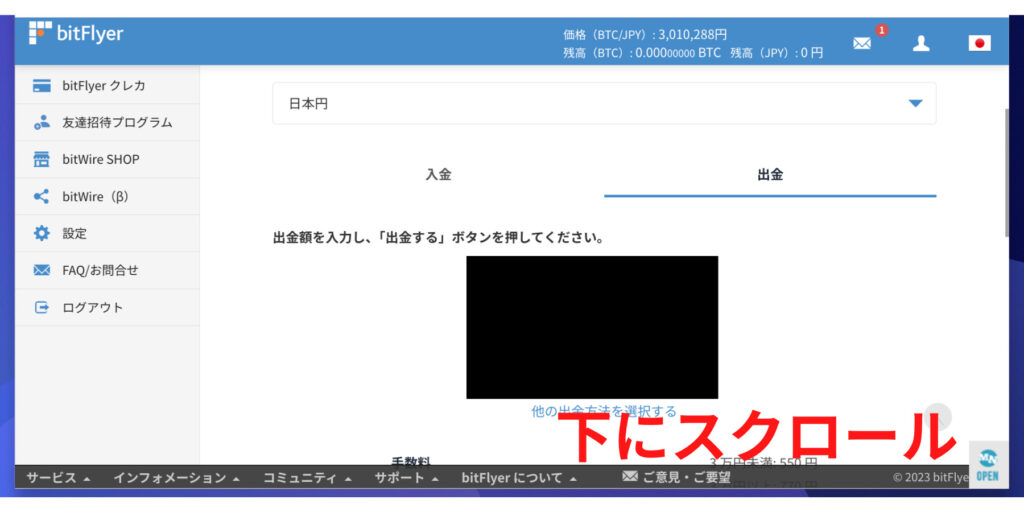Click the ご意見・ご要望 envelope icon
1024x512 pixels.
(x=630, y=477)
